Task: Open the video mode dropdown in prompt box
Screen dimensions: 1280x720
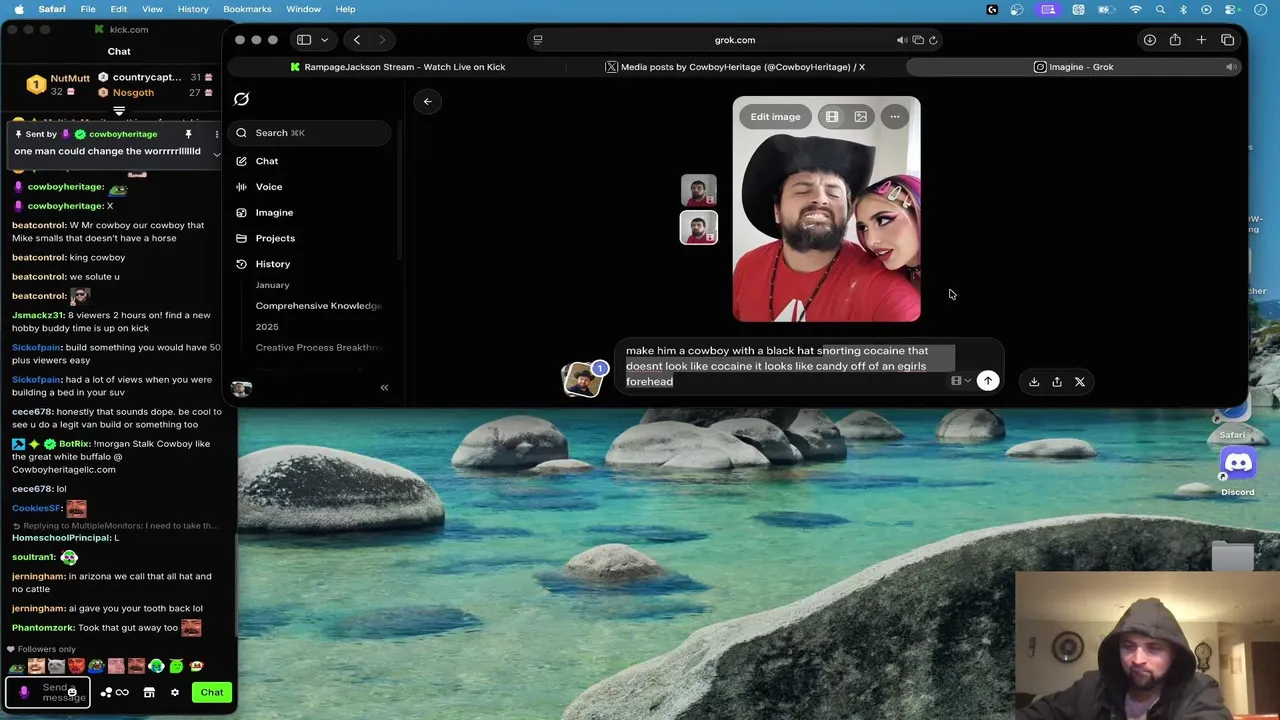Action: 961,381
